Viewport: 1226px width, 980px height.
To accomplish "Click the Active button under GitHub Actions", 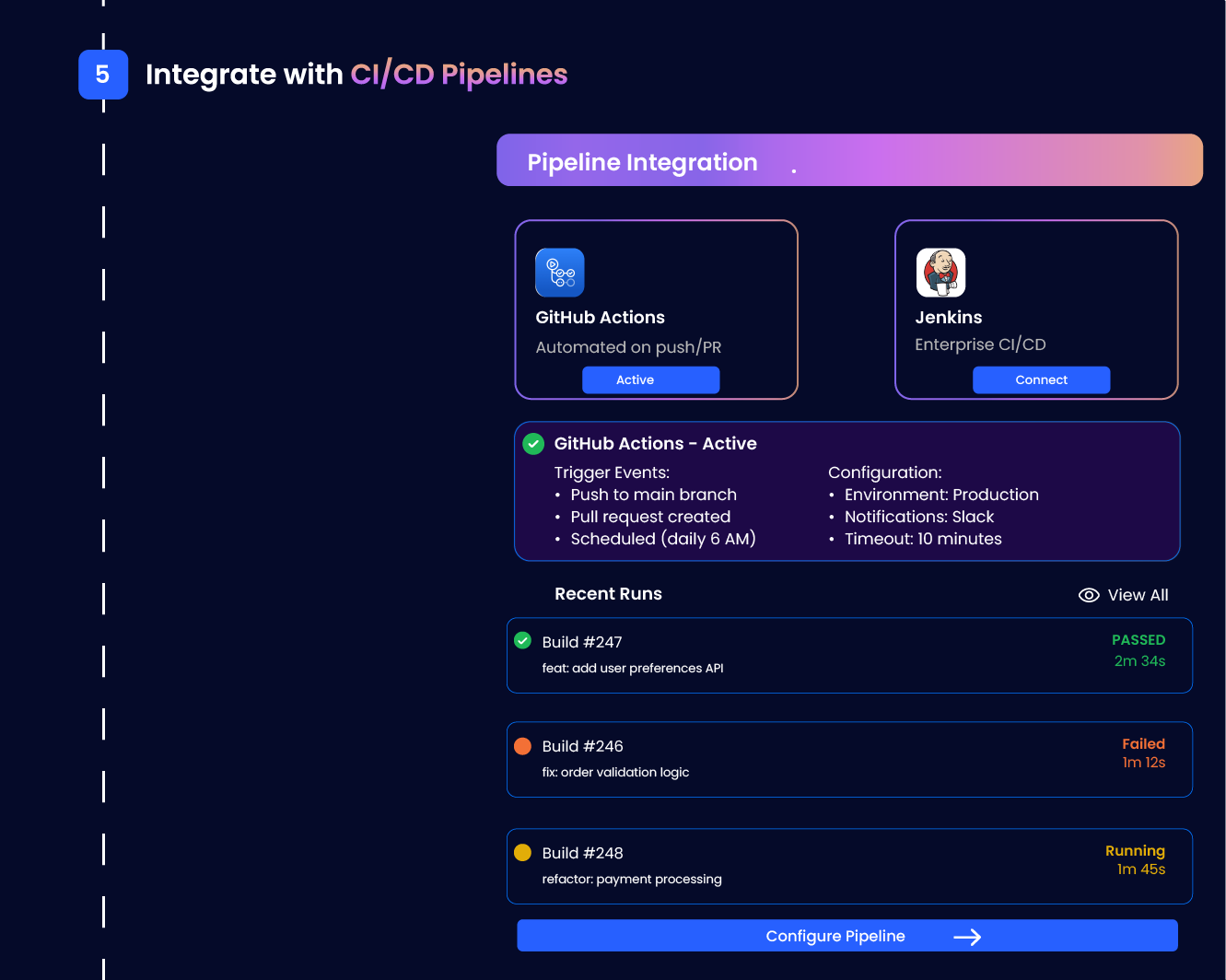I will 651,379.
